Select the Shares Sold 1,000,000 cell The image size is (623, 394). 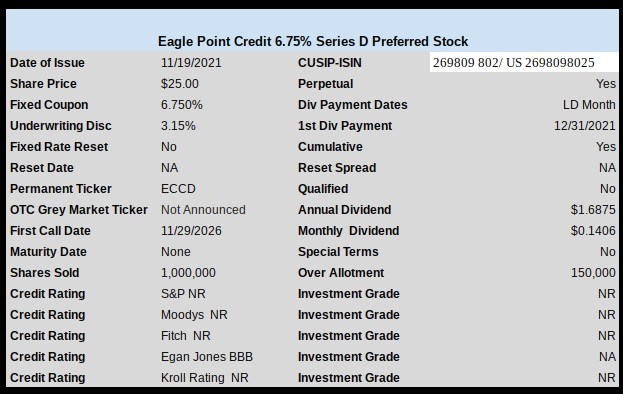click(x=188, y=273)
